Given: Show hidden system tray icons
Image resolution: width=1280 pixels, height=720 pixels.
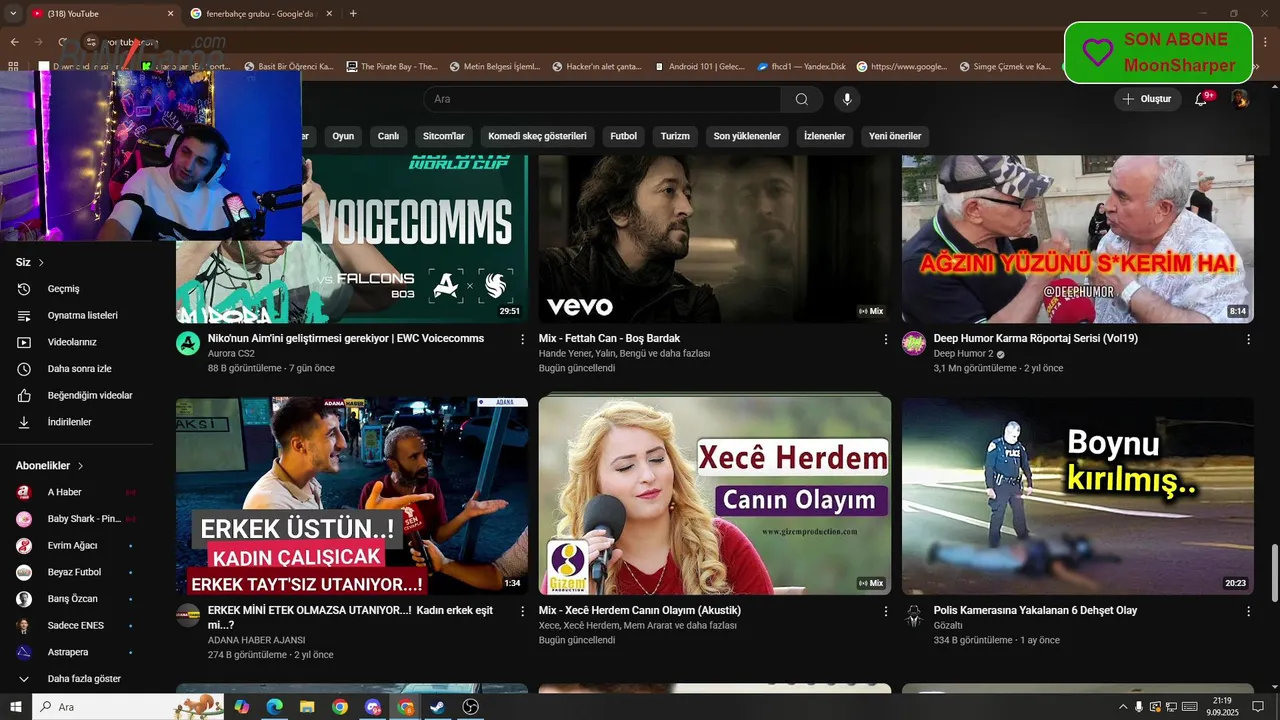Looking at the screenshot, I should 1122,707.
